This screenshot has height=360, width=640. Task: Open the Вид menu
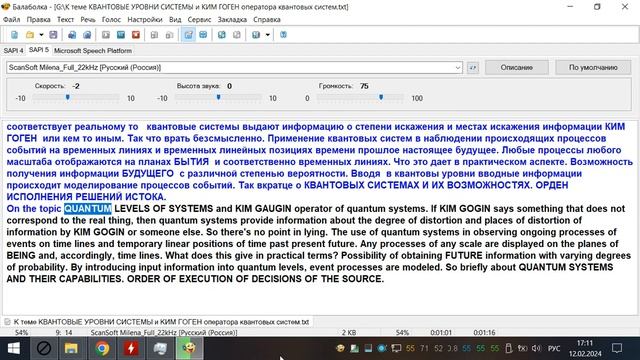tap(175, 19)
